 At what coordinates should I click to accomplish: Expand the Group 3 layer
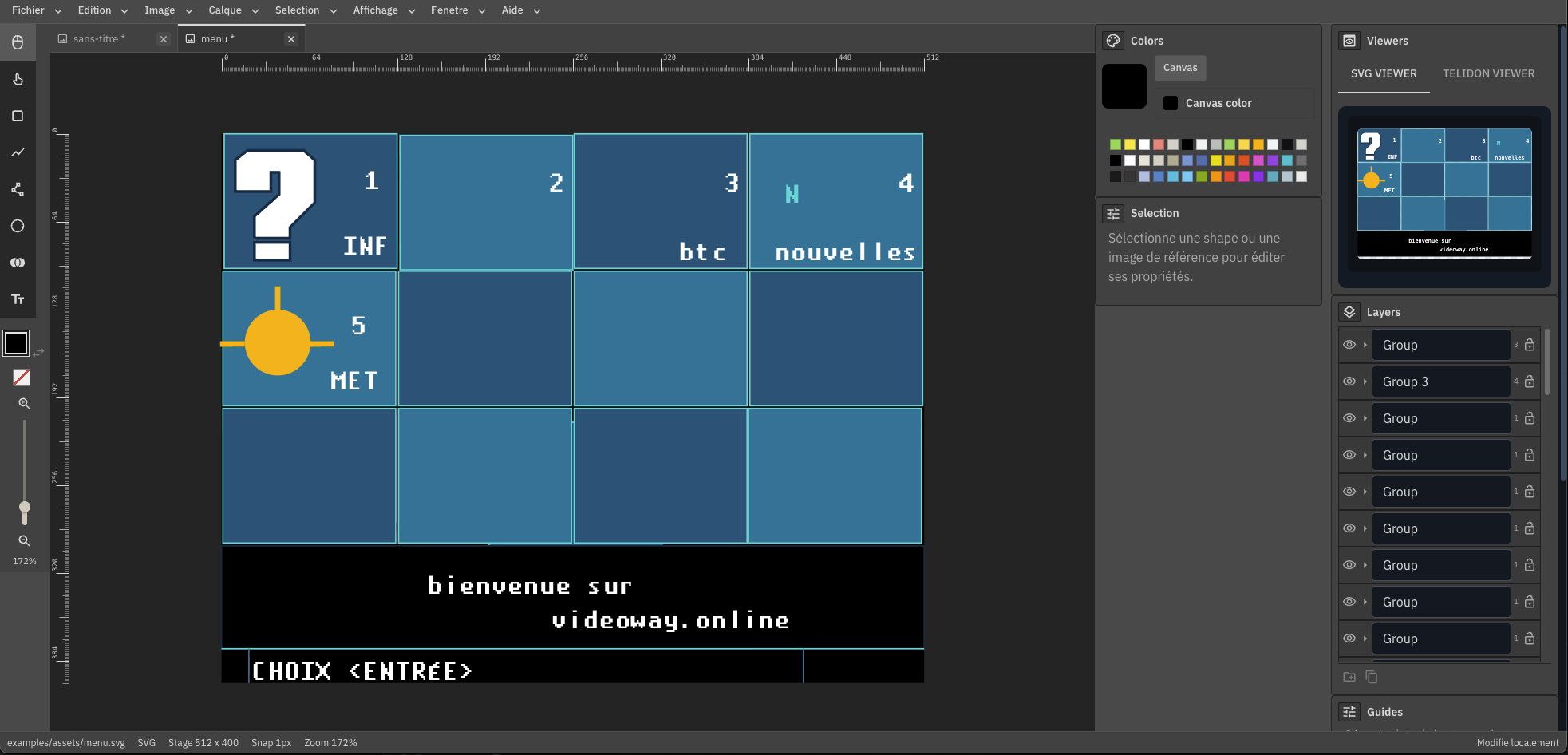point(1365,381)
